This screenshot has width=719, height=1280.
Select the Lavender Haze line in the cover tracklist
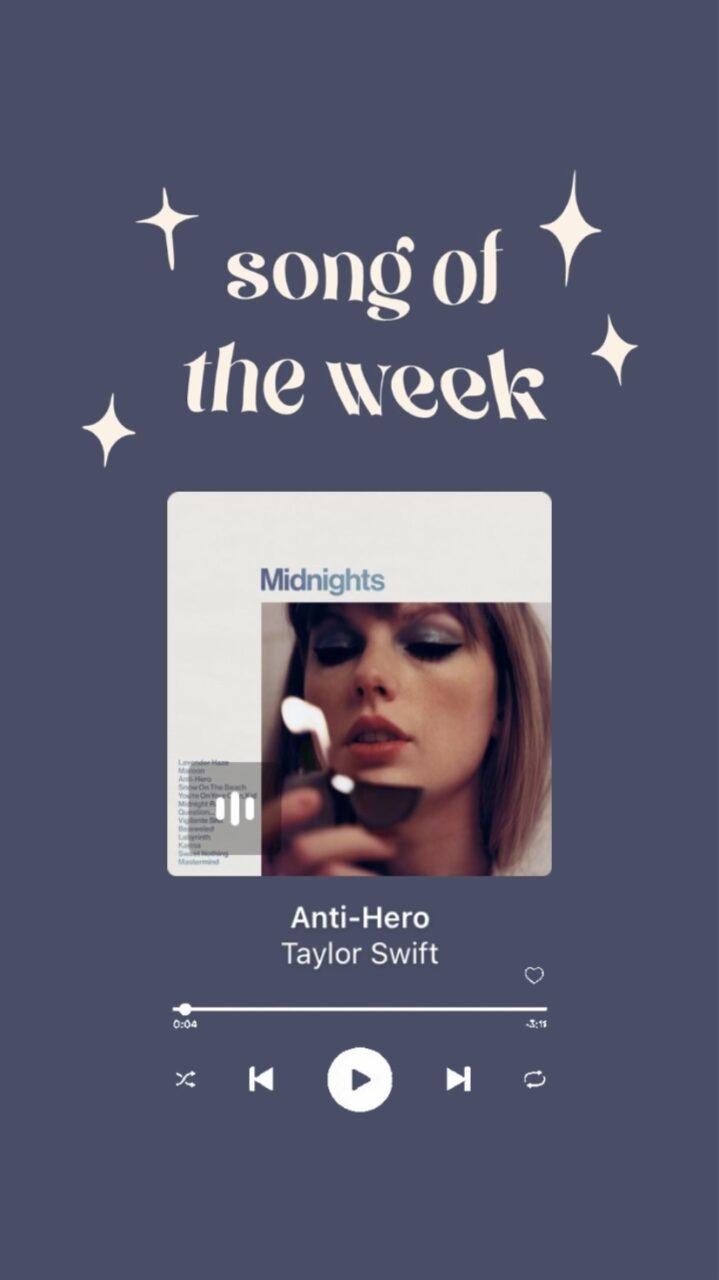[203, 762]
